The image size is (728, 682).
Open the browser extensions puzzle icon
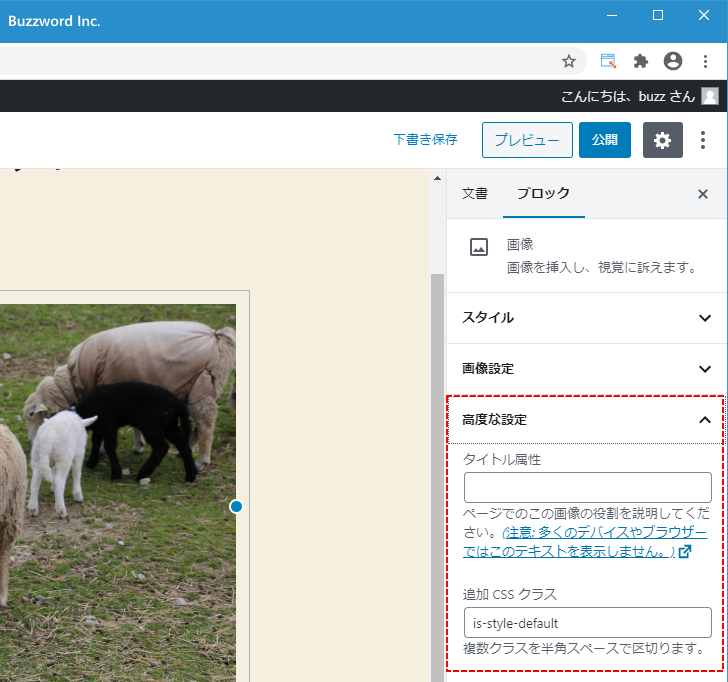tap(641, 61)
